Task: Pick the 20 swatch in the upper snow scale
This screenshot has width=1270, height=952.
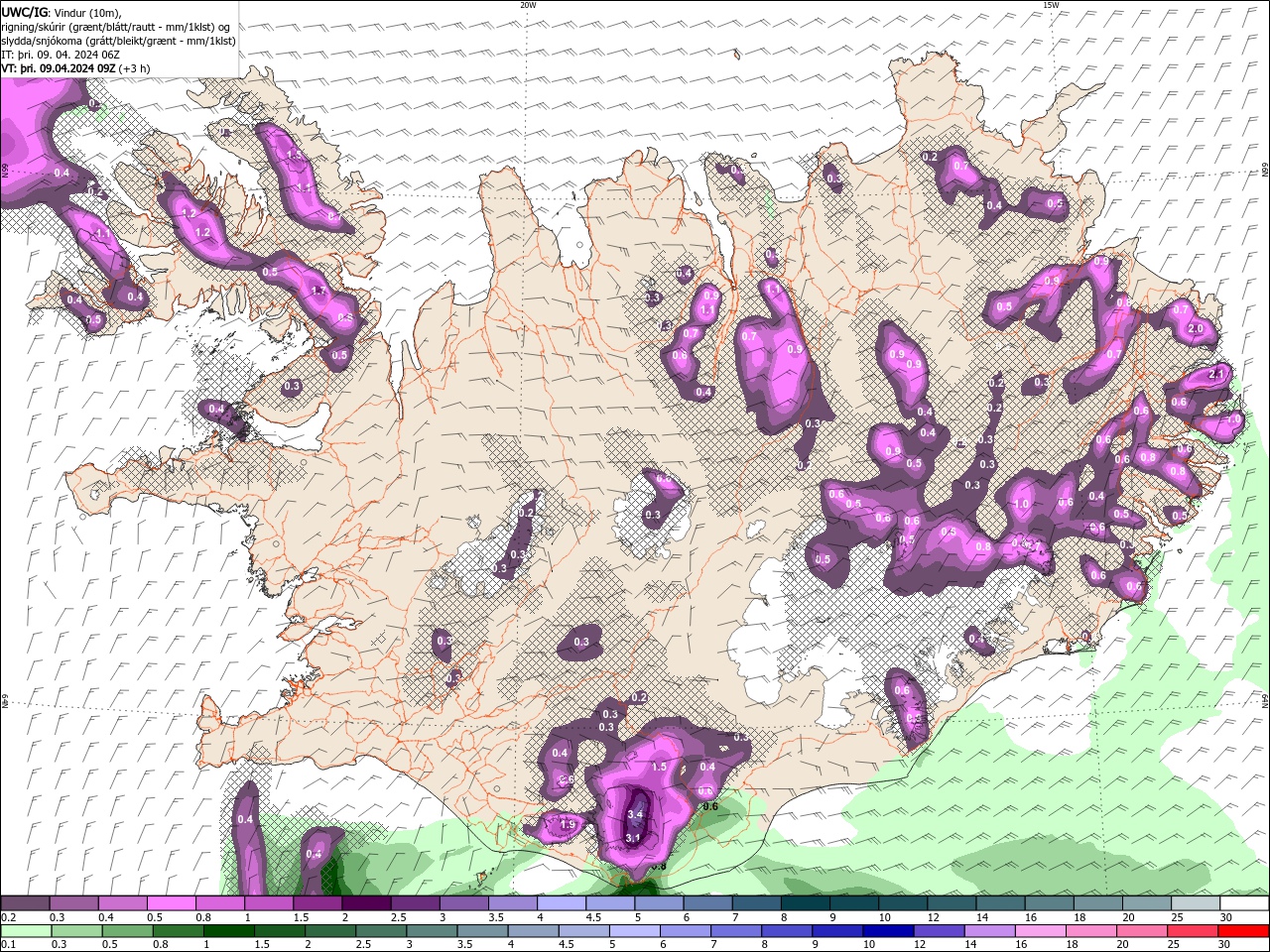Action: point(1147,902)
